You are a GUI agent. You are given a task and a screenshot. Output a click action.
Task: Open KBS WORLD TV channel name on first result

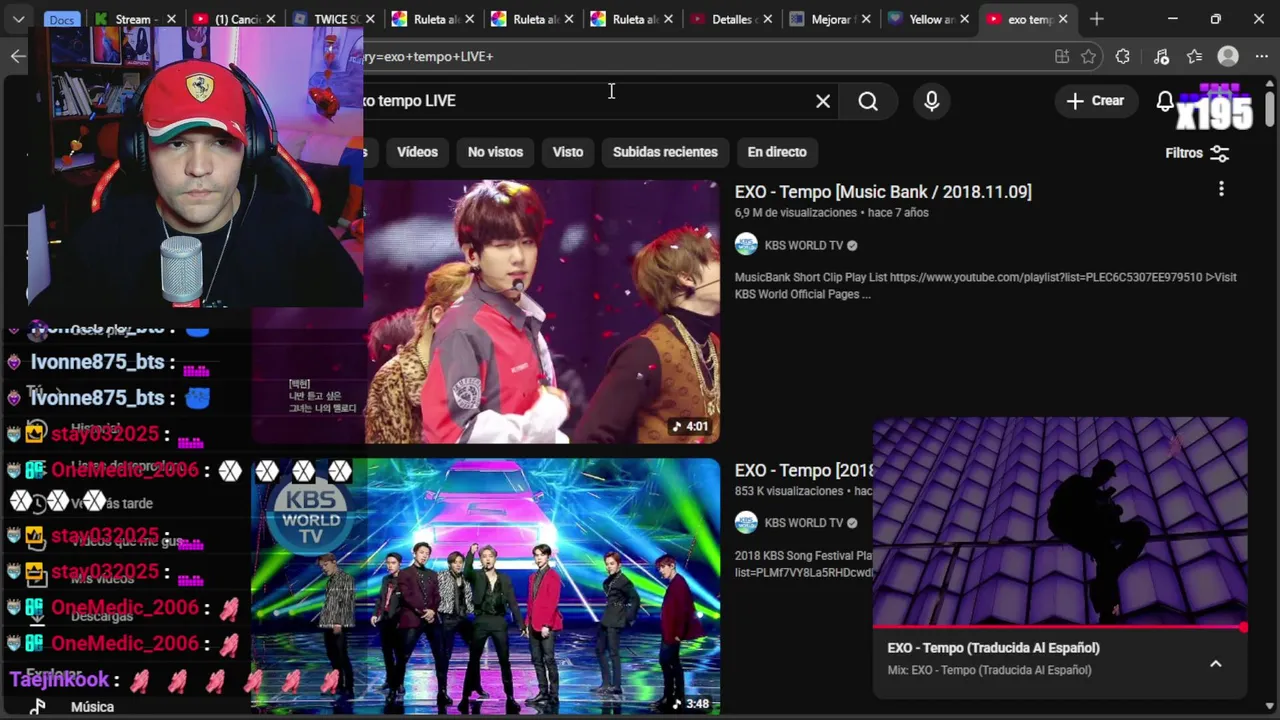point(804,245)
